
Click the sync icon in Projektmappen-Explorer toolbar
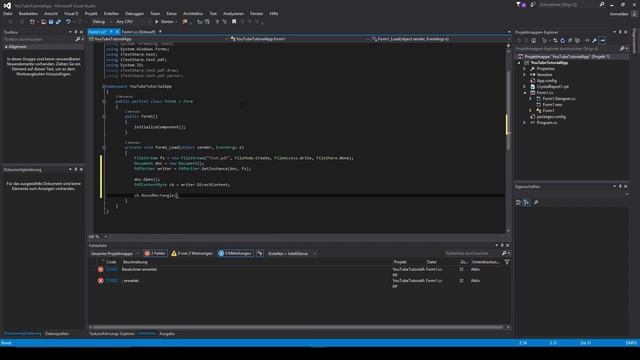pyautogui.click(x=555, y=40)
